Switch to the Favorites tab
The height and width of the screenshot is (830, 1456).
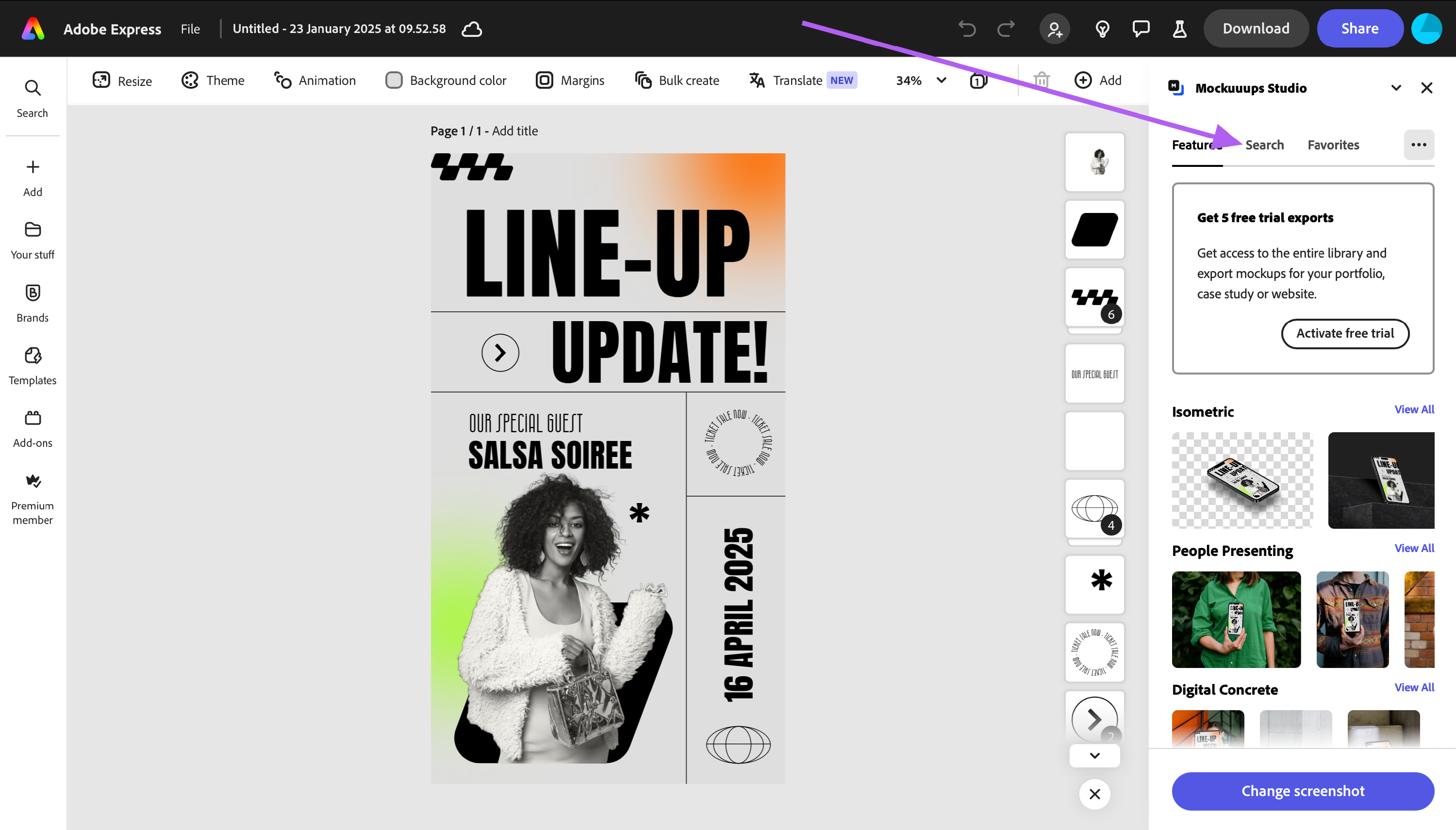pyautogui.click(x=1333, y=145)
